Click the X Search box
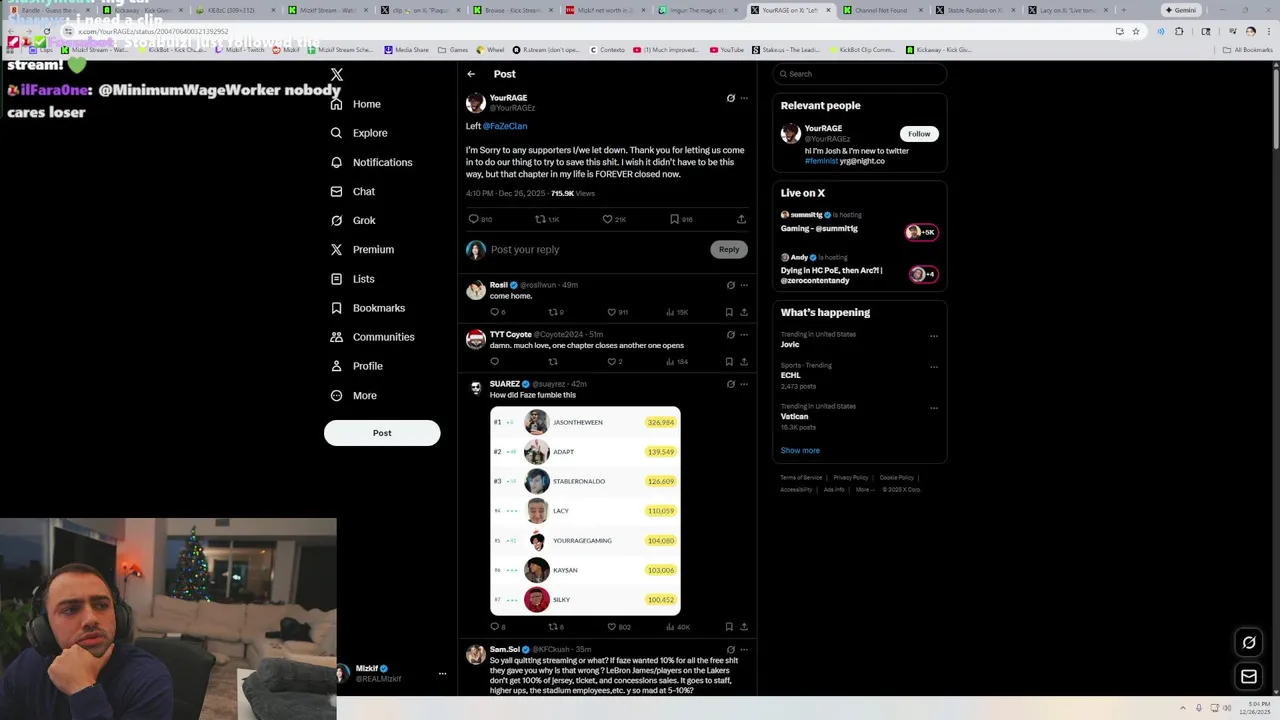This screenshot has height=720, width=1280. [860, 74]
